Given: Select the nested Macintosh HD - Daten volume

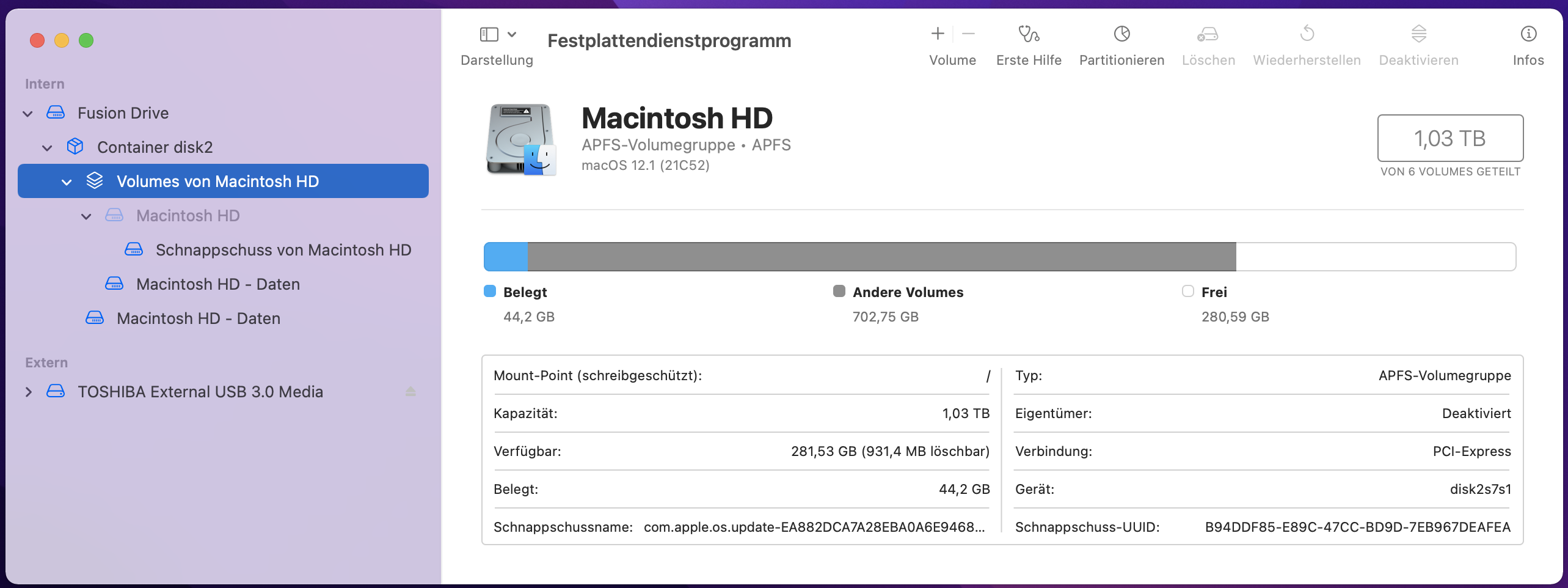Looking at the screenshot, I should 217,284.
